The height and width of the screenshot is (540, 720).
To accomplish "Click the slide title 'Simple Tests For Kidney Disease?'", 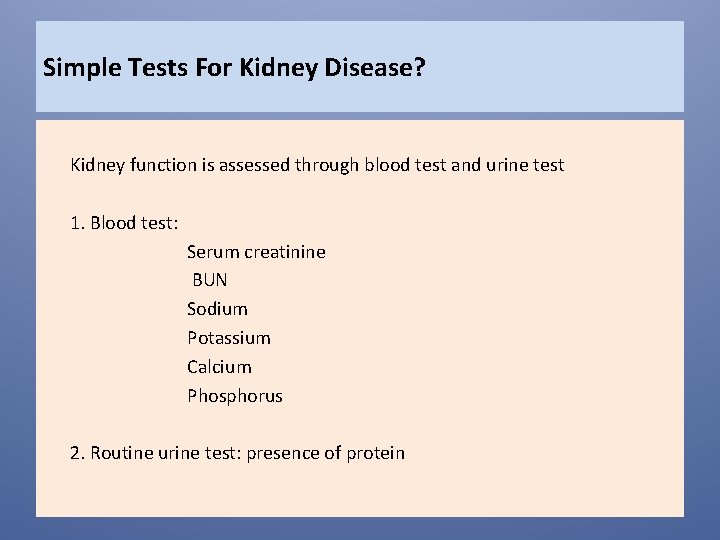I will coord(234,68).
